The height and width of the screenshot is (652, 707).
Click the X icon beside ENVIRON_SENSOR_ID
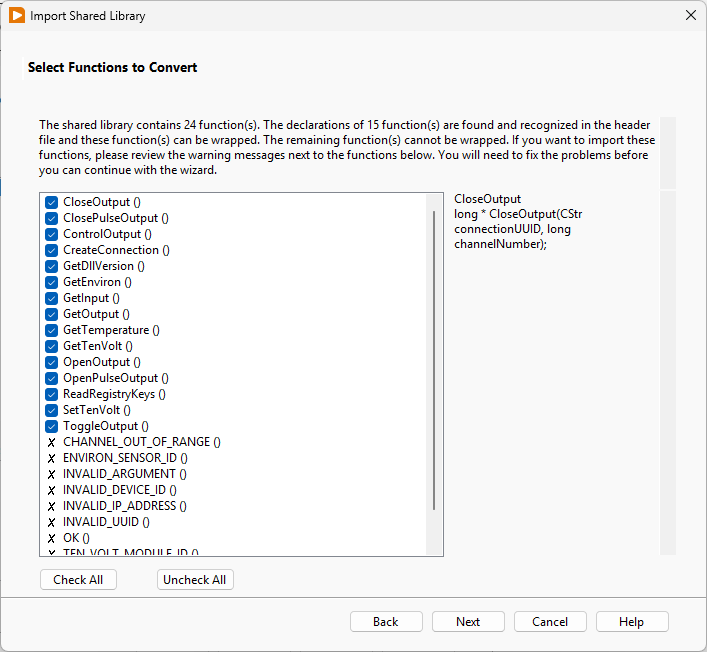pos(52,458)
